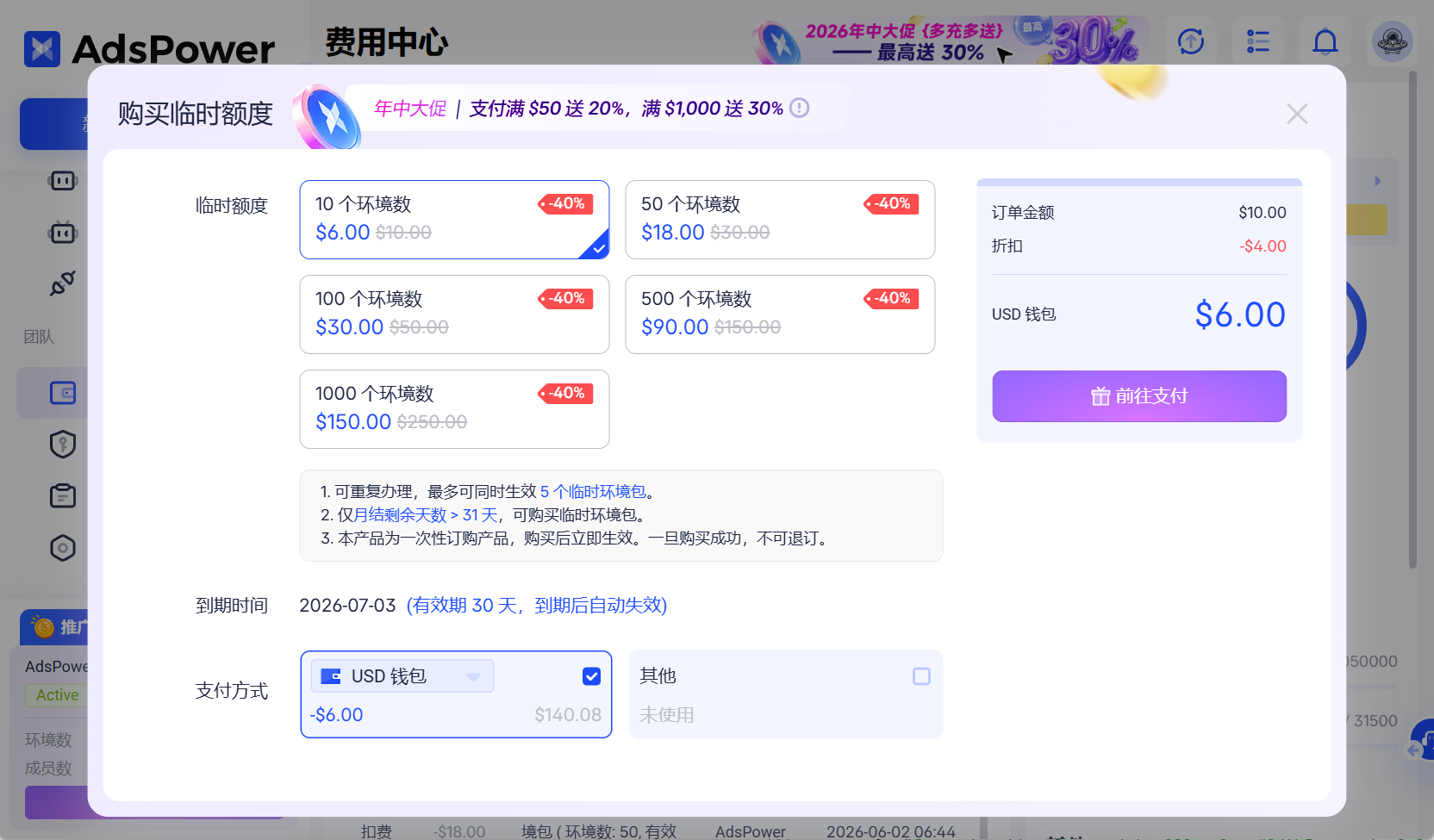Open the clipboard logs icon in sidebar

point(63,496)
